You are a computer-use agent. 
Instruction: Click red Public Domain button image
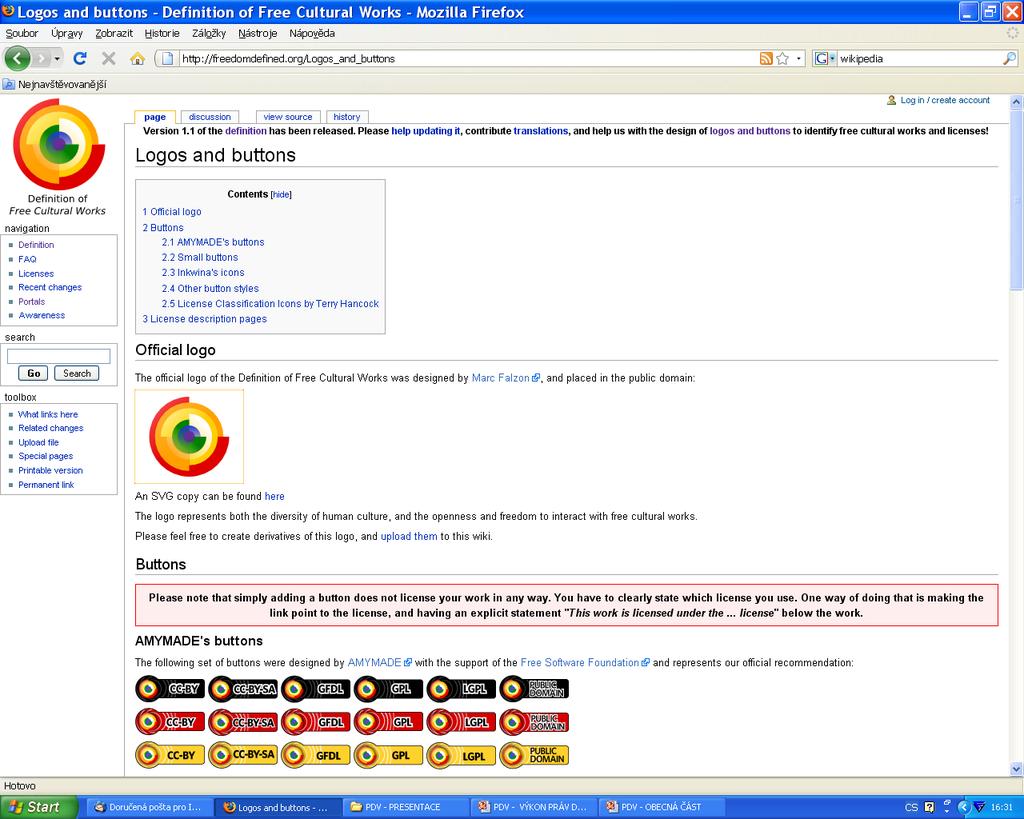(x=534, y=722)
